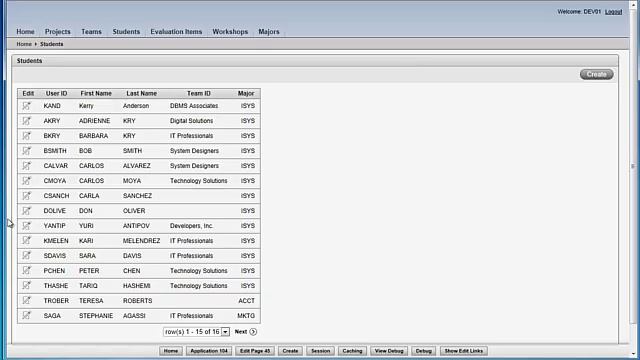Switch to the Projects tab
The width and height of the screenshot is (640, 360).
(58, 31)
